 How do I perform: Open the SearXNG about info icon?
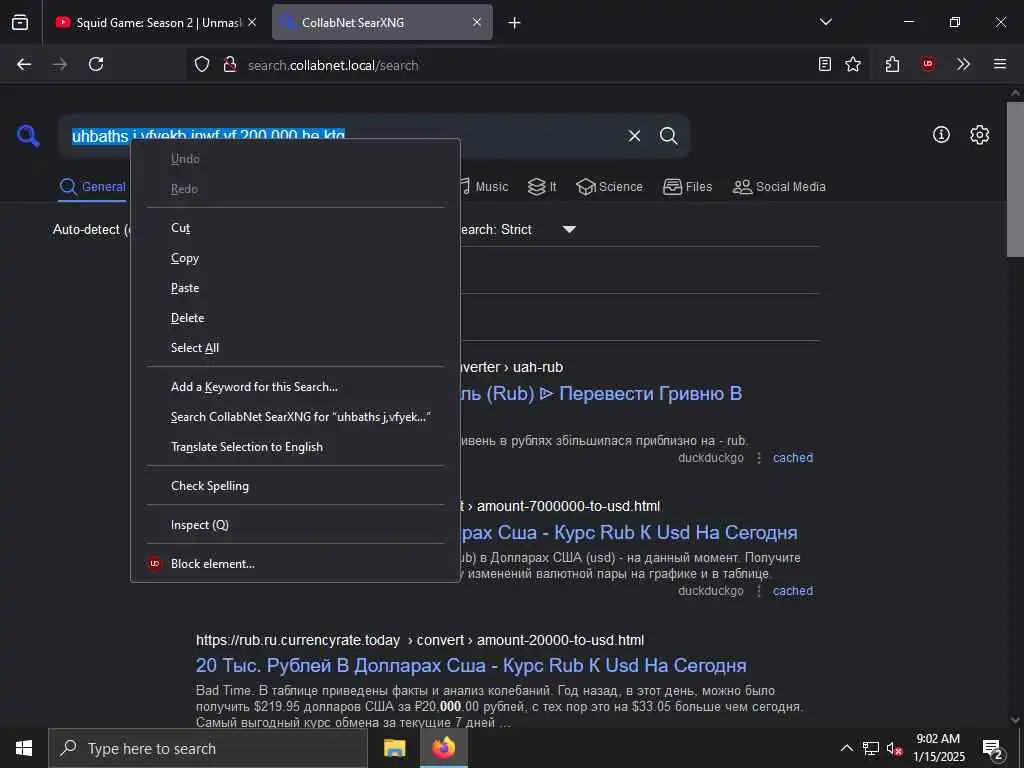pos(941,135)
